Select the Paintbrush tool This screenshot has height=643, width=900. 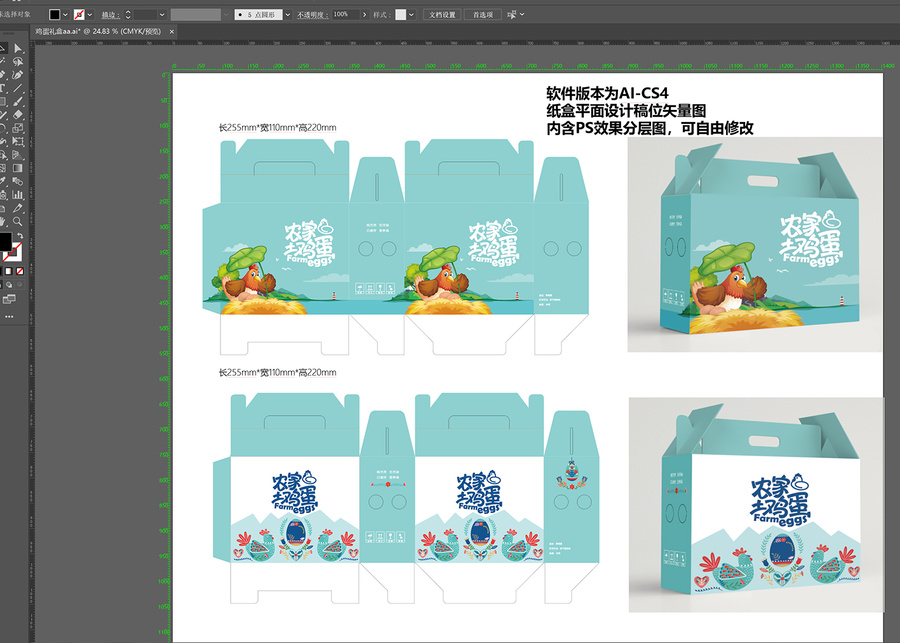18,102
